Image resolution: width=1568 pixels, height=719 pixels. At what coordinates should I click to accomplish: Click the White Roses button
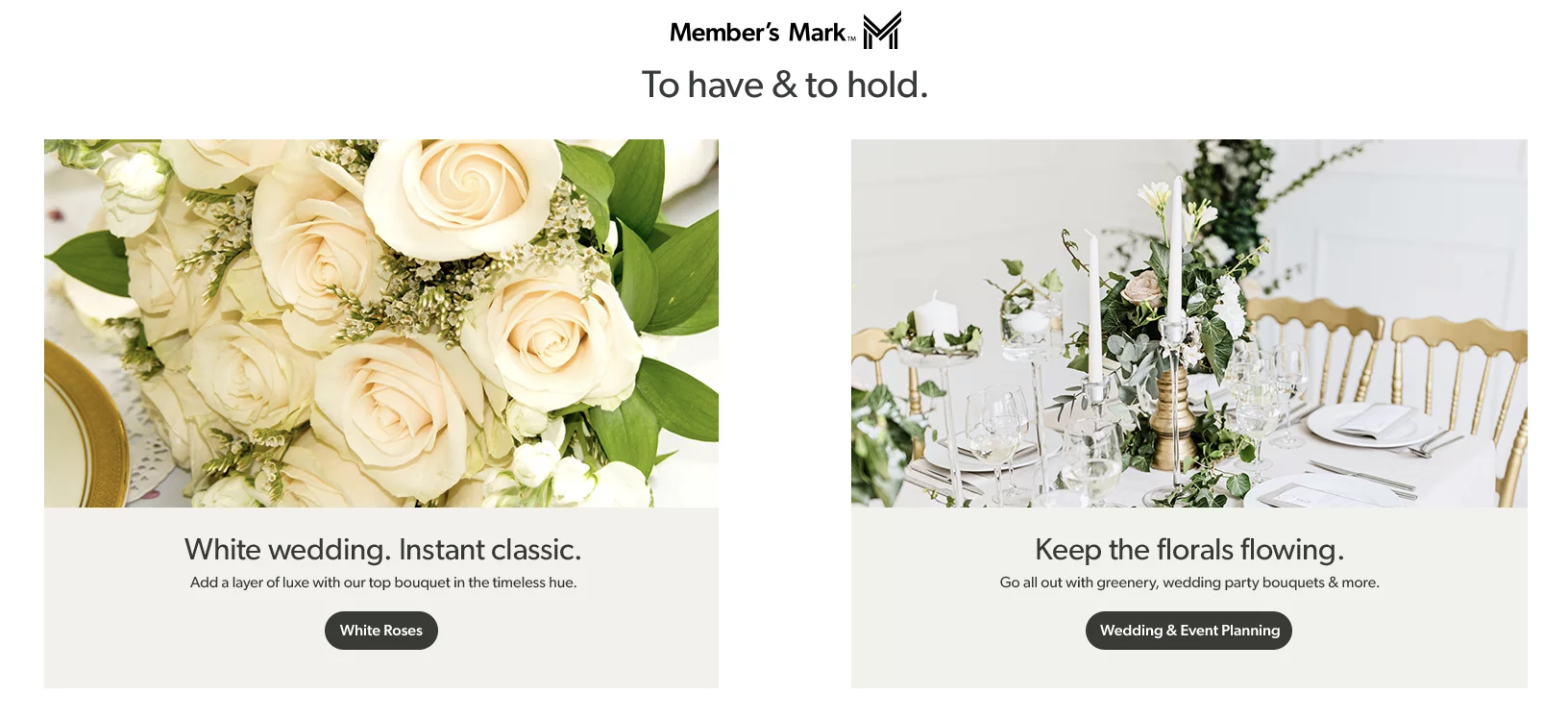point(381,631)
